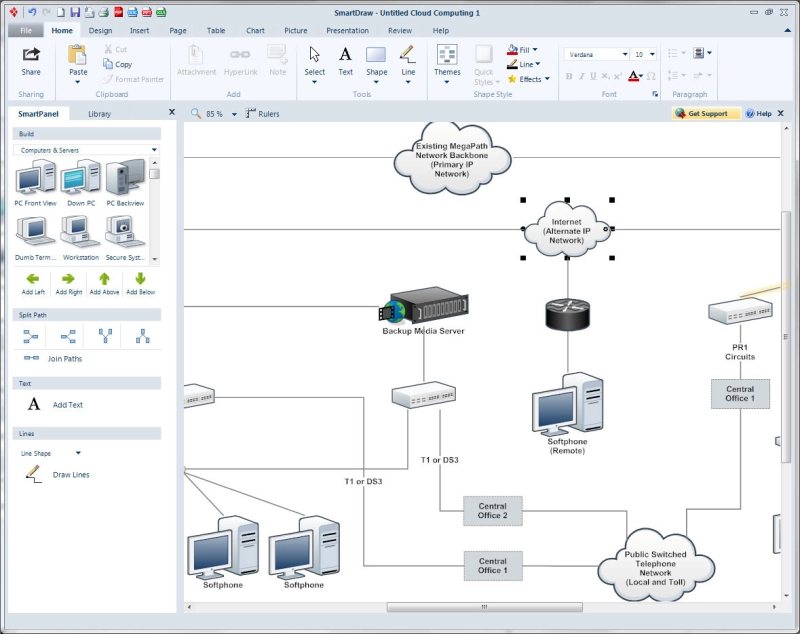Open Computers & Servers library dropdown
This screenshot has width=800, height=634.
pos(154,150)
